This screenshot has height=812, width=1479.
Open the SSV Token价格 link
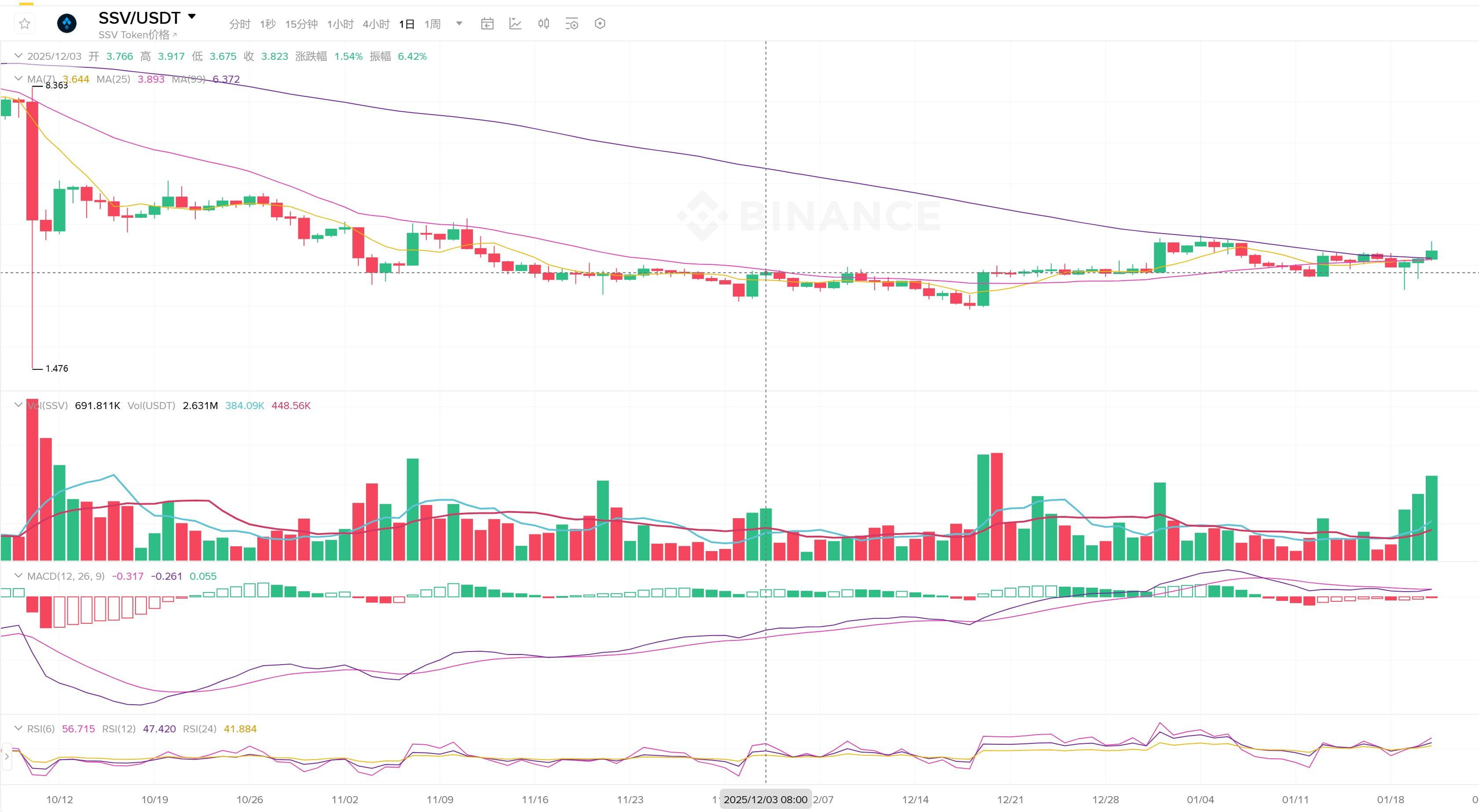(x=137, y=35)
